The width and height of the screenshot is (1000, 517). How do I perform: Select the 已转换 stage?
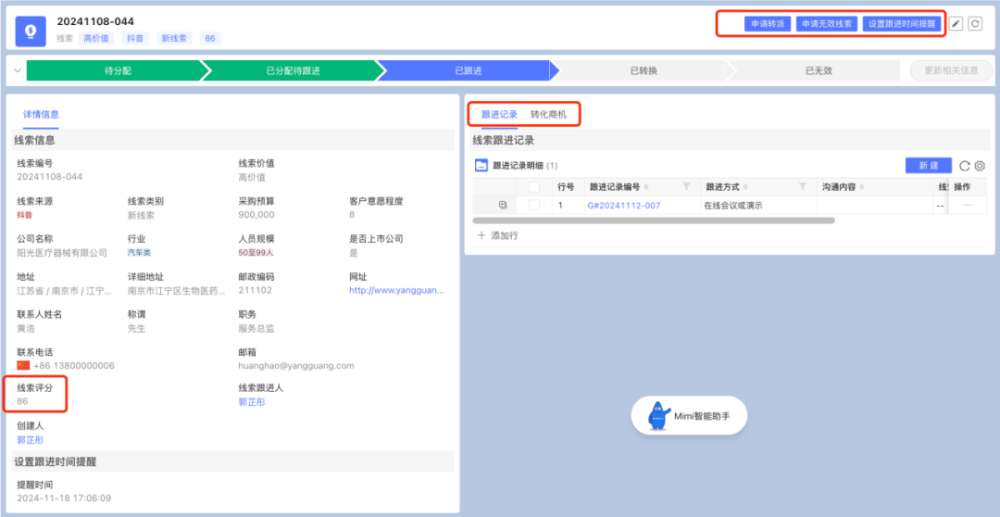(x=643, y=71)
